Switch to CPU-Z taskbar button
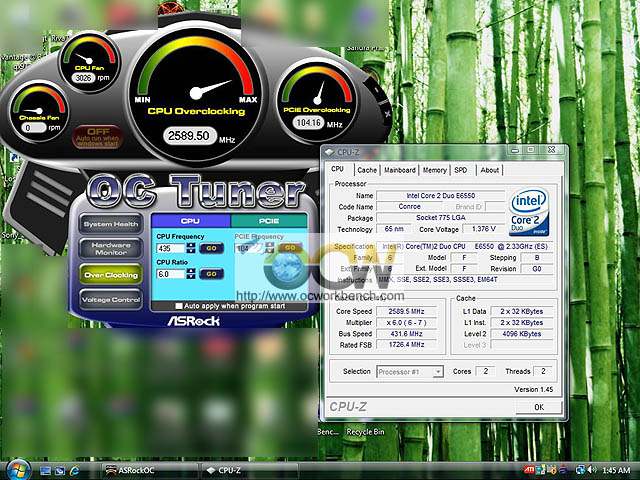Image resolution: width=640 pixels, height=480 pixels. (248, 471)
